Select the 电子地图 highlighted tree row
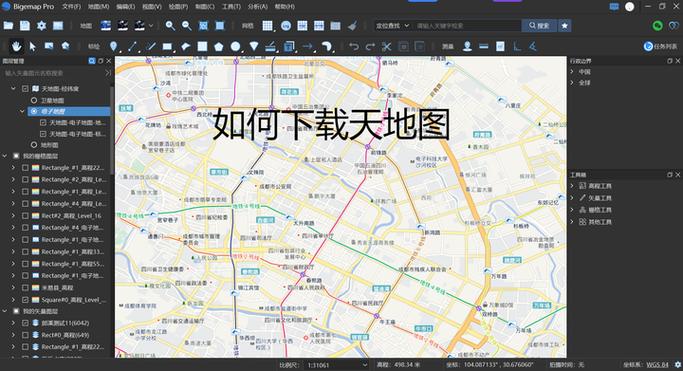Image resolution: width=683 pixels, height=371 pixels. [x=69, y=111]
